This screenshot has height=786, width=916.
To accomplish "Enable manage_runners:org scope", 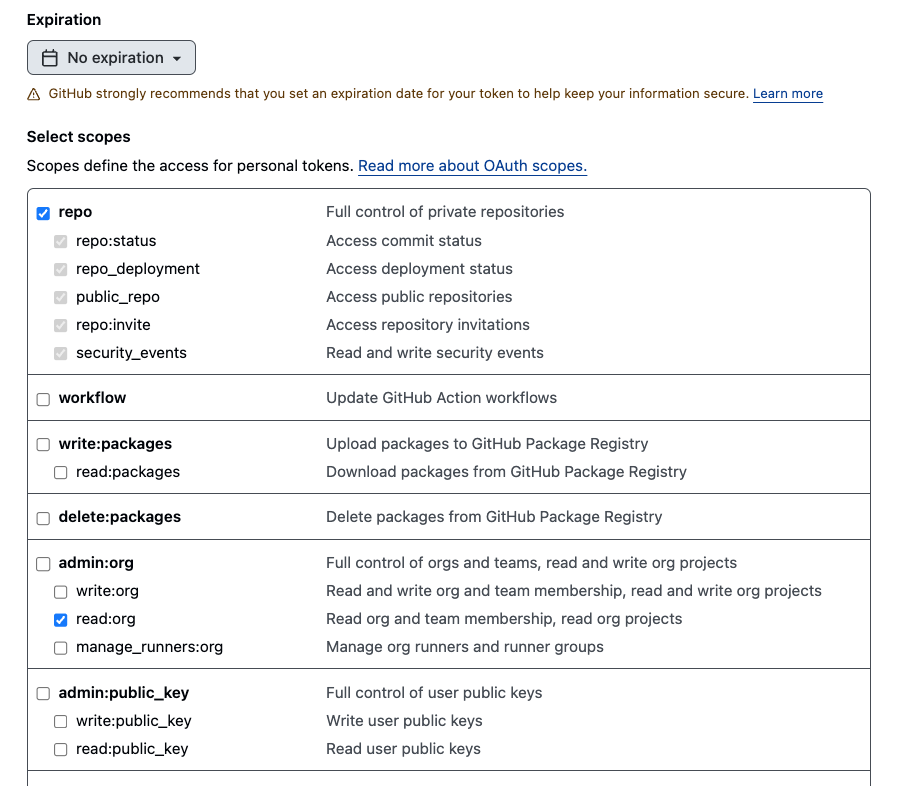I will click(61, 648).
